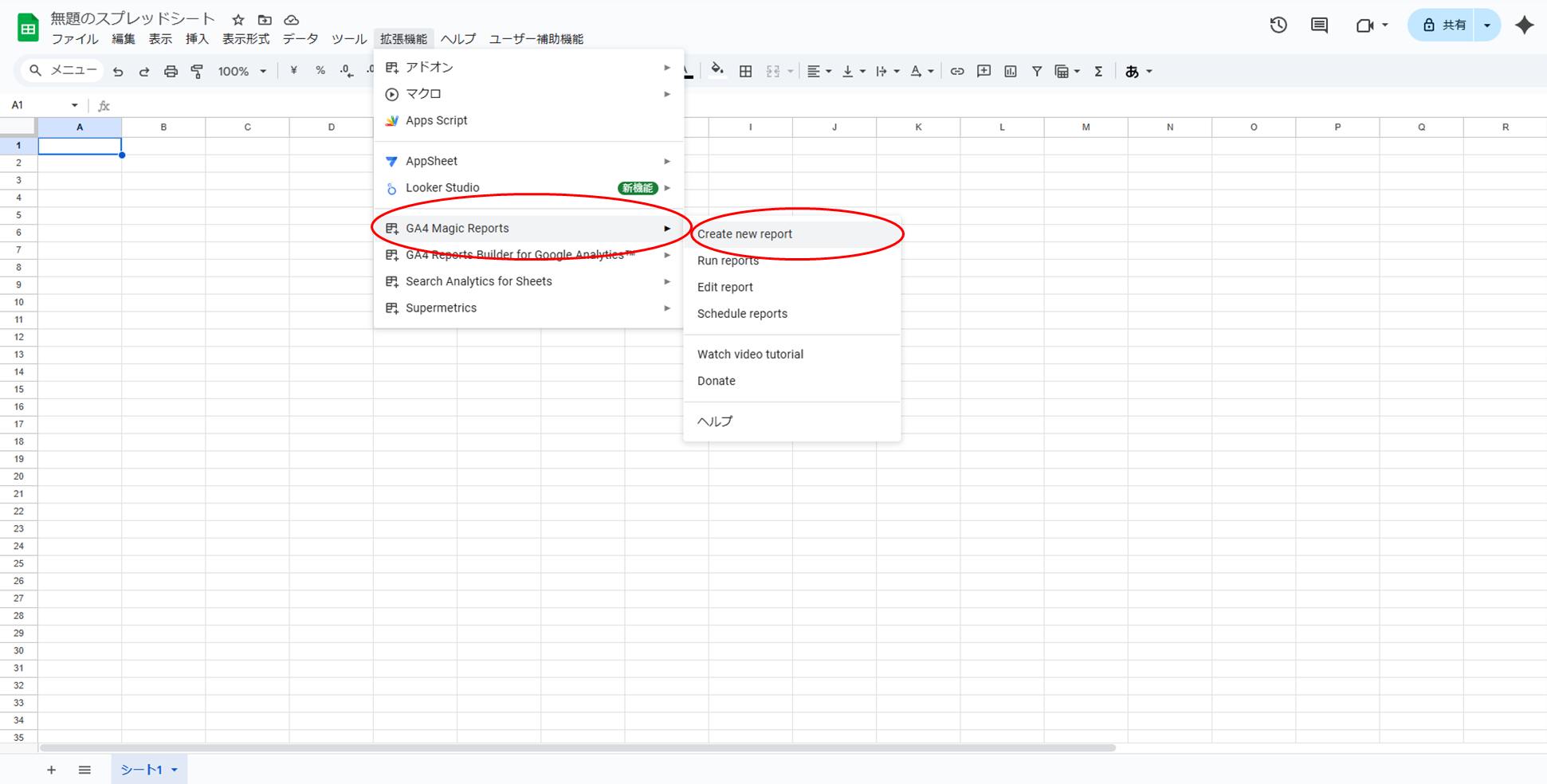Screen dimensions: 1547x784
Task: Select the paint format roller tool
Action: 197,72
